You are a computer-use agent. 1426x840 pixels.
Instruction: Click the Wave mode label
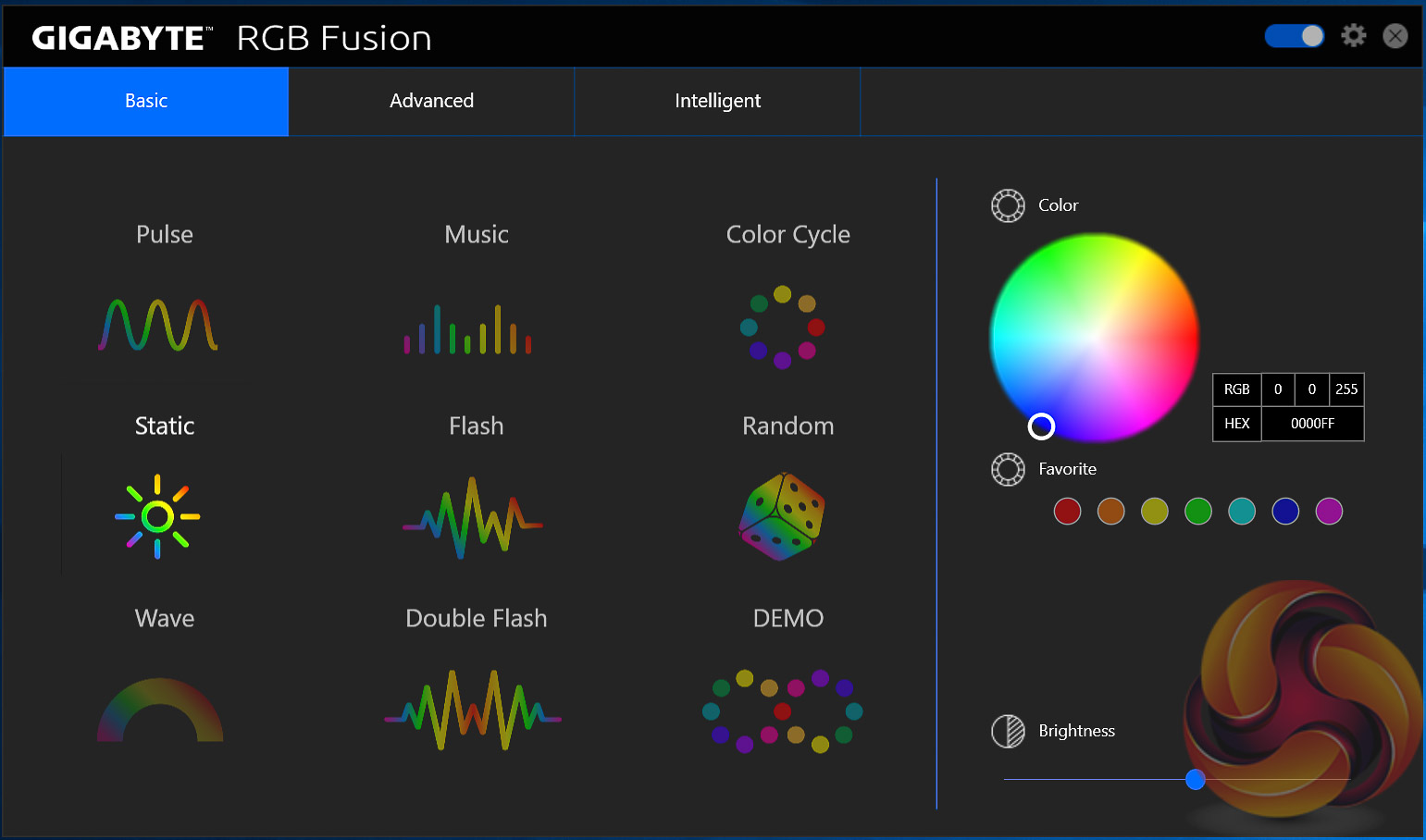click(x=165, y=618)
